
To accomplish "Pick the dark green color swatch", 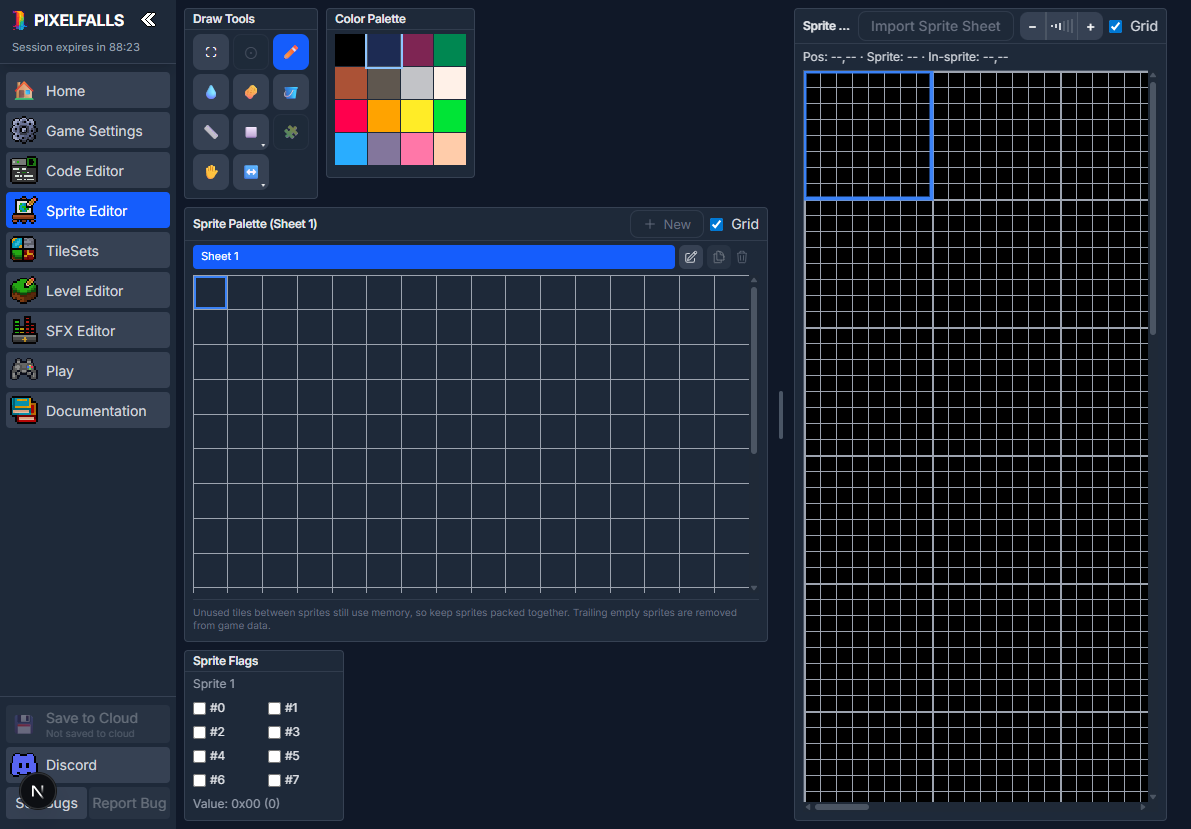I will click(450, 51).
